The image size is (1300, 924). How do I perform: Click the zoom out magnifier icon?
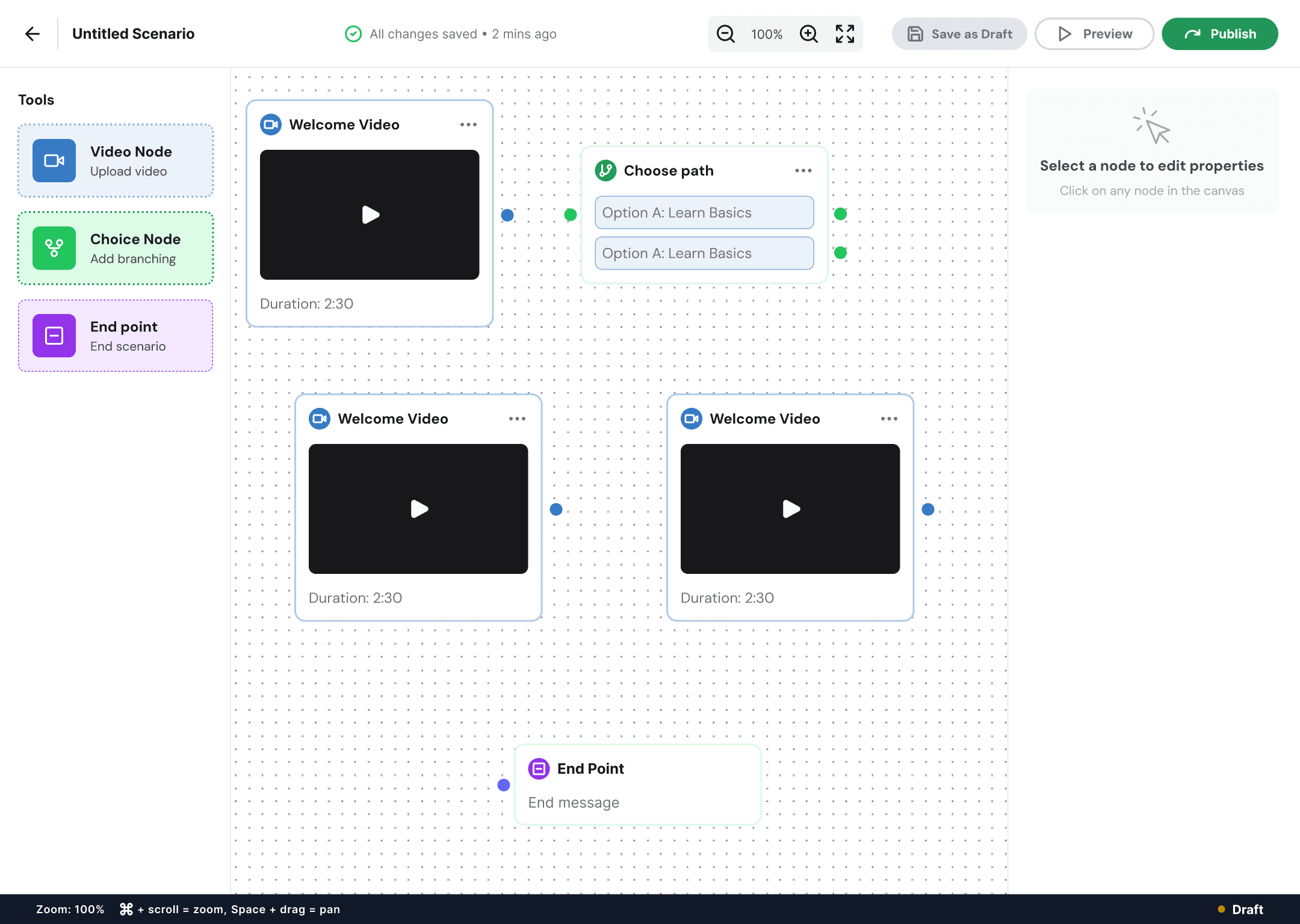pyautogui.click(x=726, y=34)
